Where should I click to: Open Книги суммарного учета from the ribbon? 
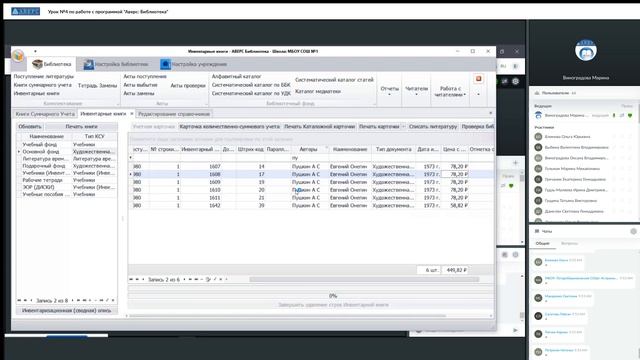(42, 85)
